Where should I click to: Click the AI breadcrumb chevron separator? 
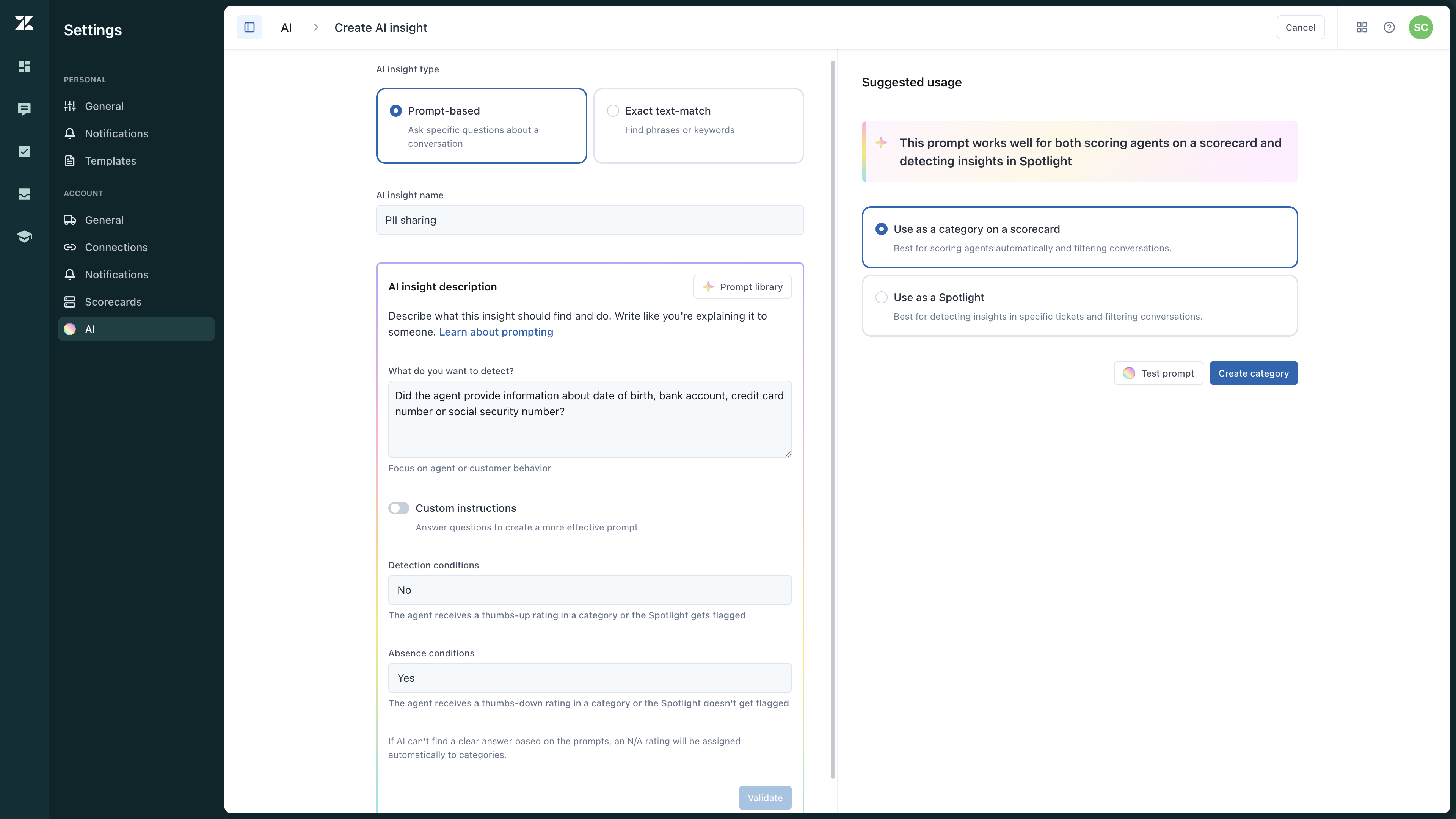[x=316, y=27]
